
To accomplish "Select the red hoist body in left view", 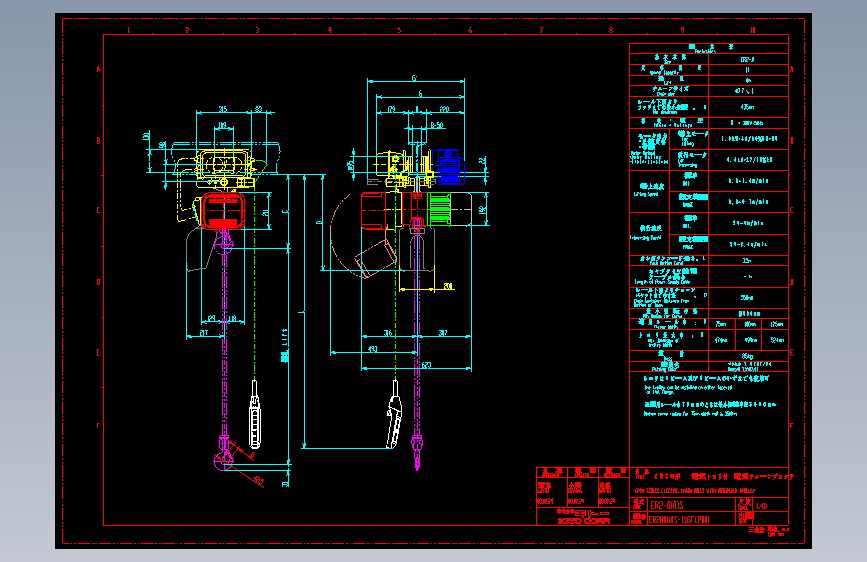I will point(223,211).
